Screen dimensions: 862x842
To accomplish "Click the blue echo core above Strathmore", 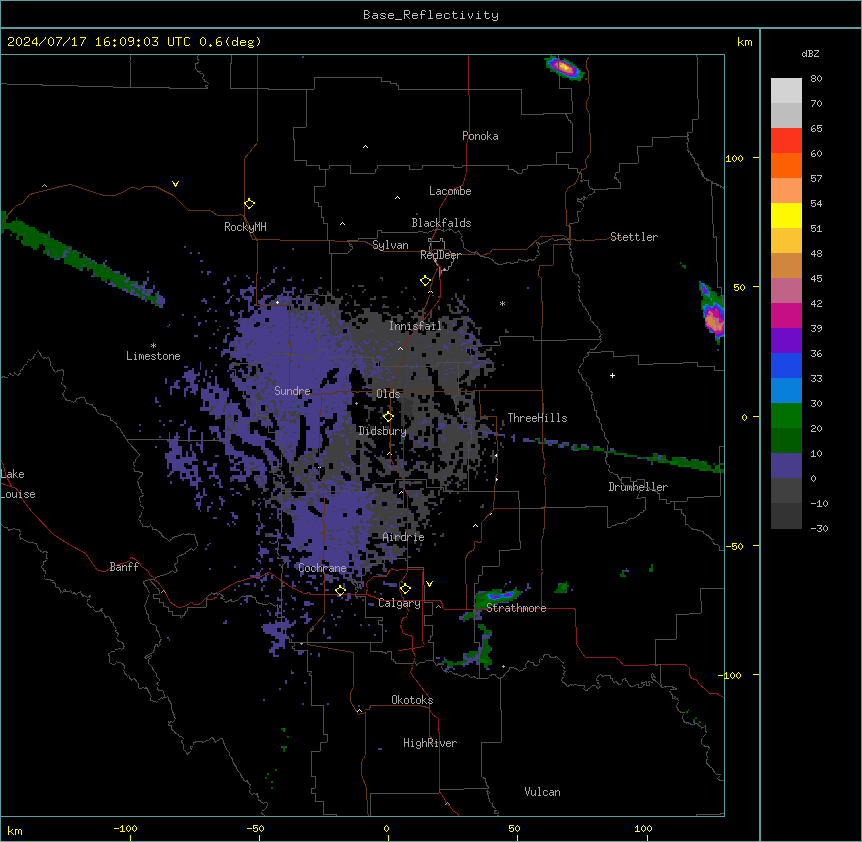I will tap(499, 595).
